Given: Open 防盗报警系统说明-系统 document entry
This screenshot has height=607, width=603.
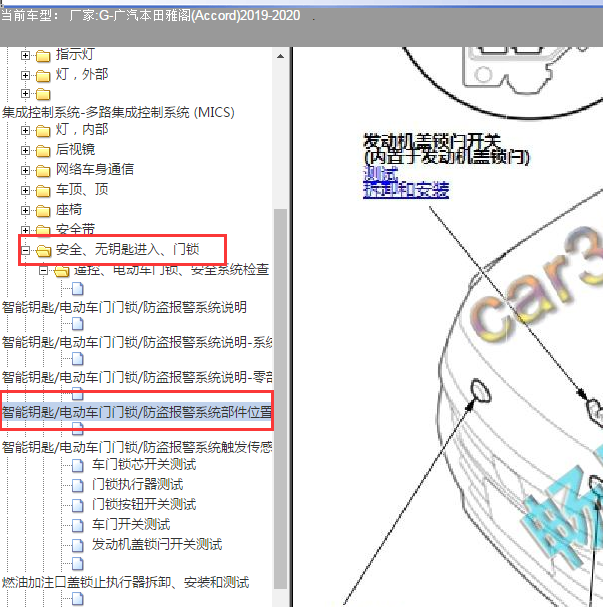Looking at the screenshot, I should tap(137, 342).
